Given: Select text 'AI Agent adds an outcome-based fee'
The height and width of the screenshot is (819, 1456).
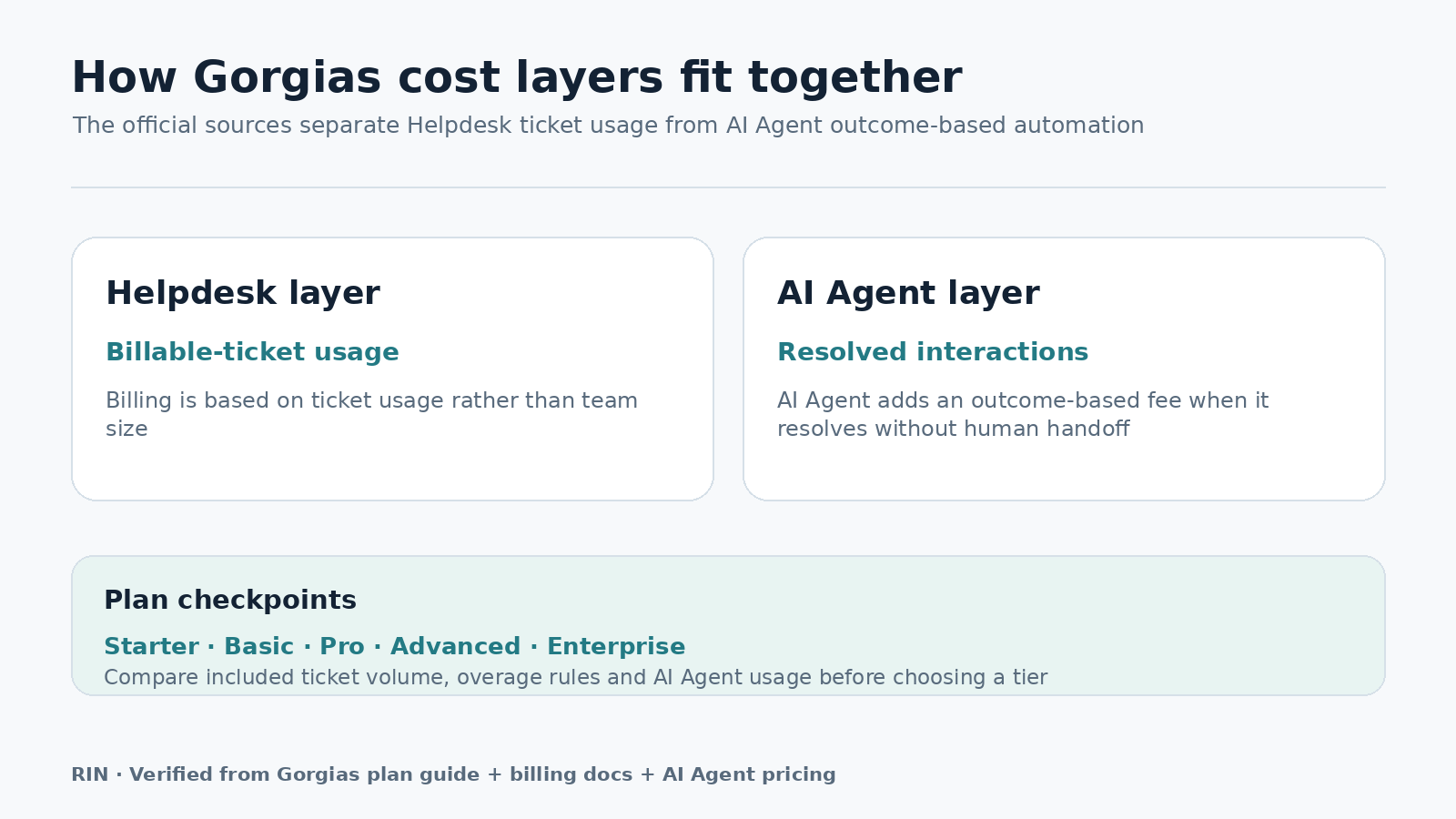Looking at the screenshot, I should tap(979, 401).
